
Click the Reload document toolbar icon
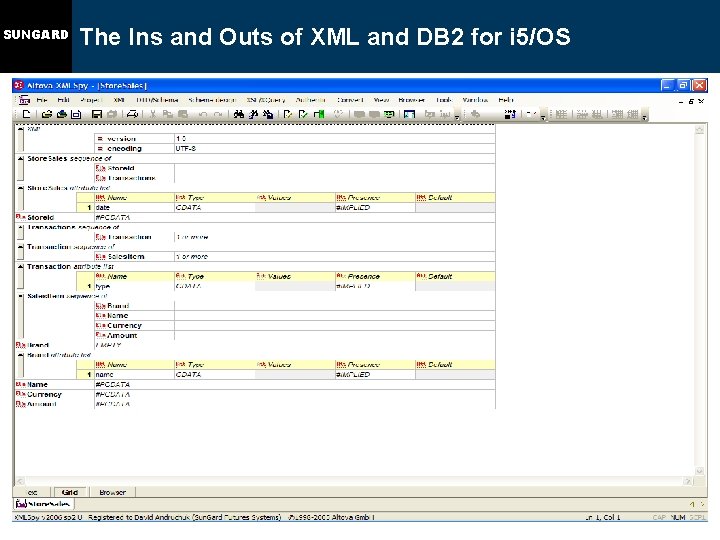[x=76, y=114]
